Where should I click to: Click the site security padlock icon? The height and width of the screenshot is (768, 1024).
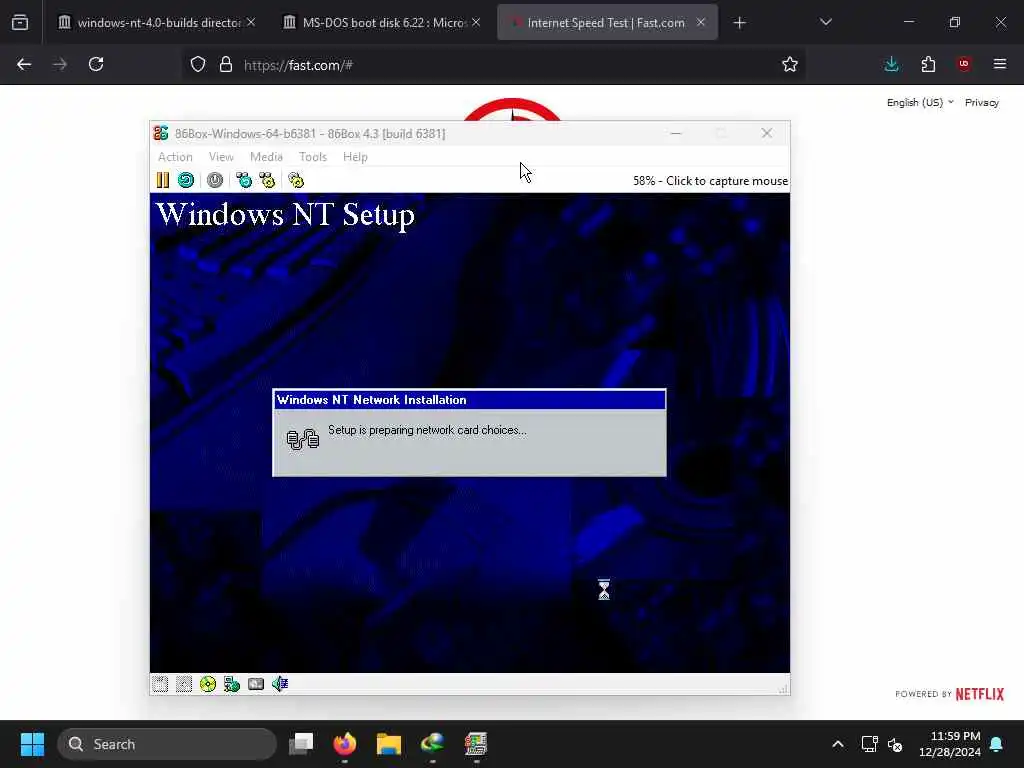coord(226,64)
